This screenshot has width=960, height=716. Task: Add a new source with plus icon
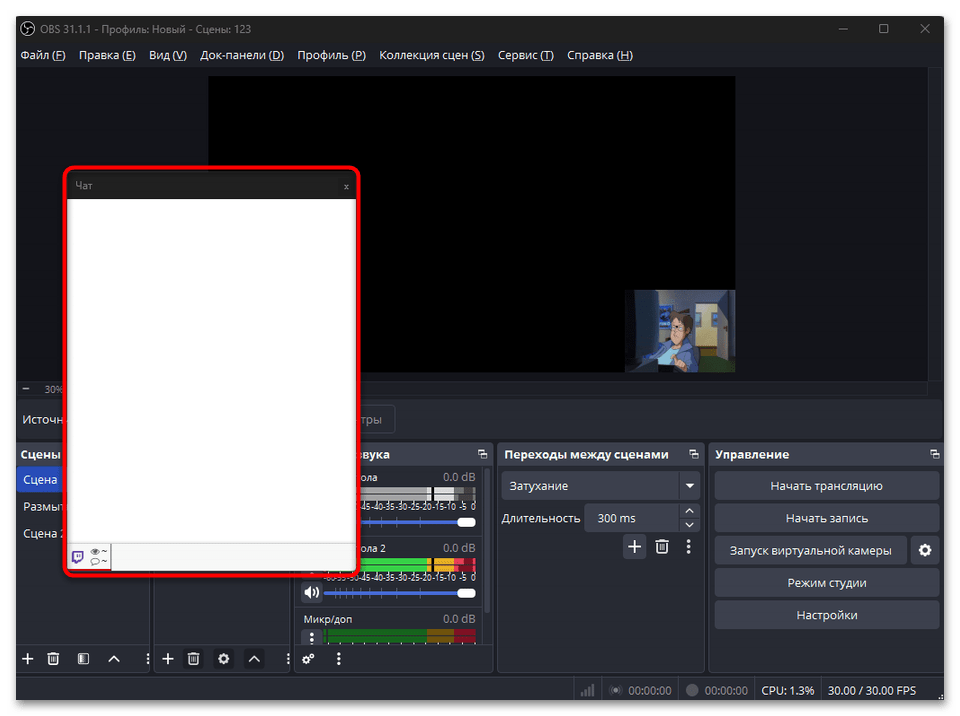tap(168, 659)
